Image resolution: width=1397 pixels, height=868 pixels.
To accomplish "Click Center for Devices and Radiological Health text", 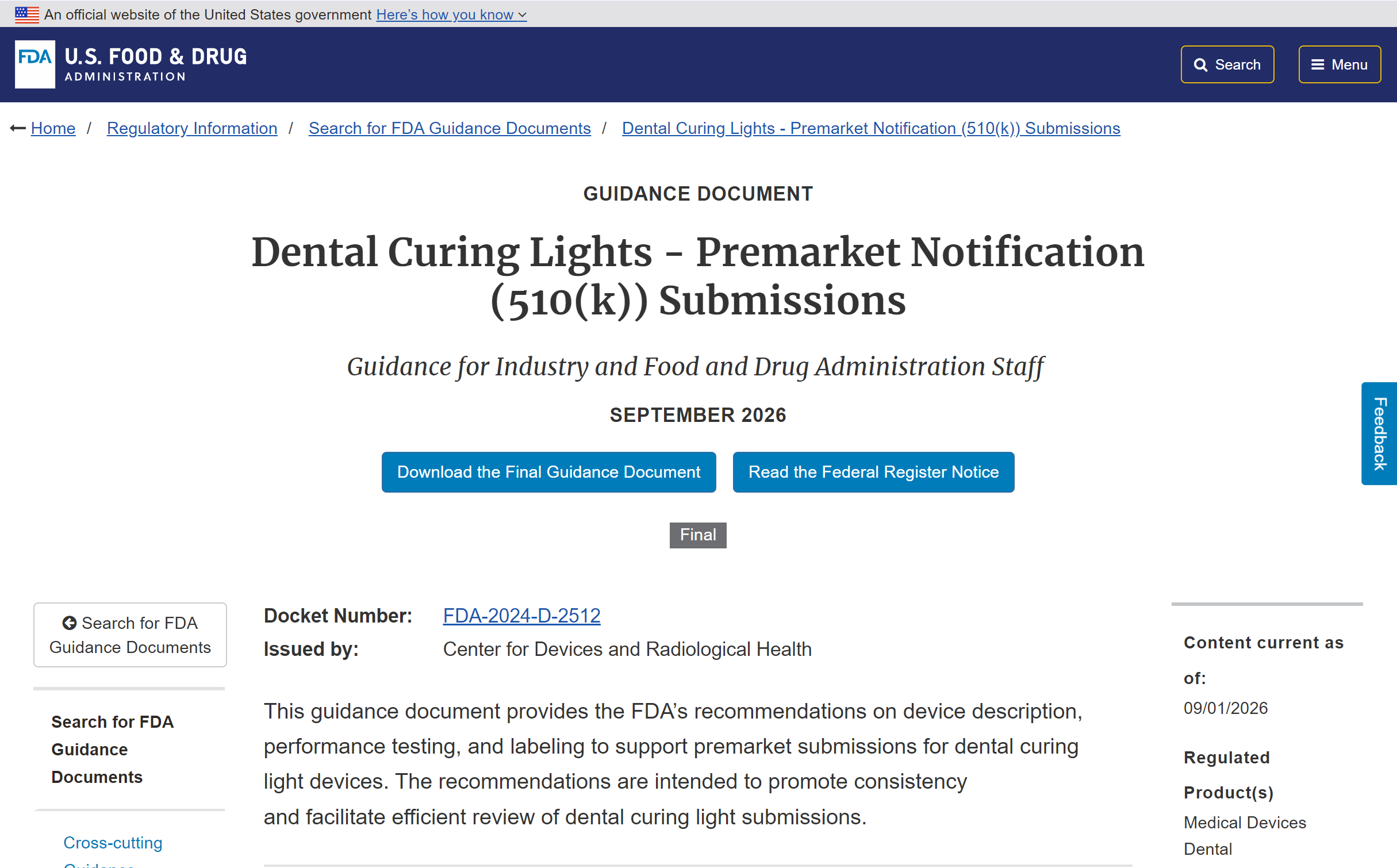I will click(x=627, y=649).
